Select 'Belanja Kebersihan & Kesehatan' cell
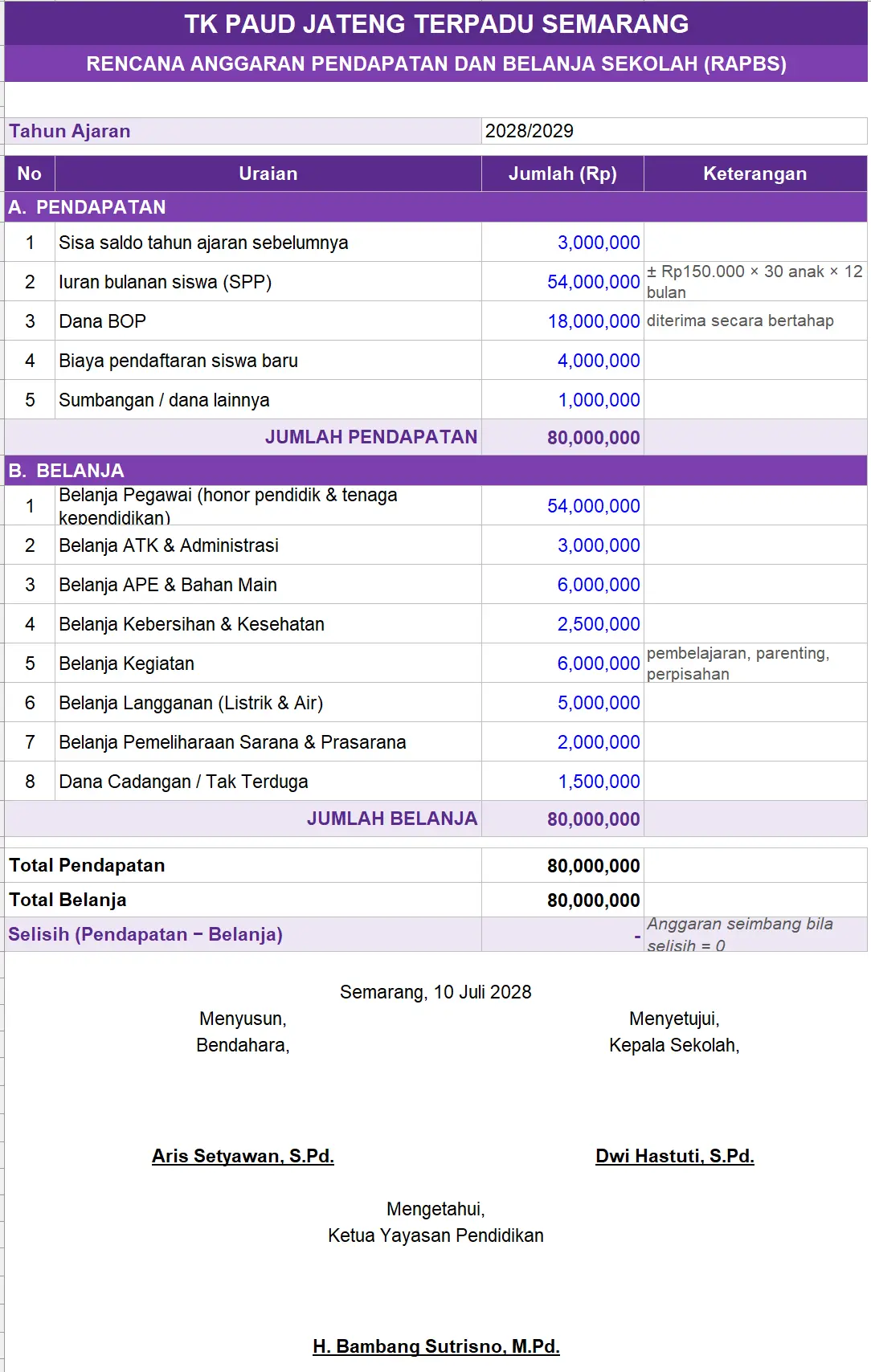The height and width of the screenshot is (1372, 871). click(268, 624)
